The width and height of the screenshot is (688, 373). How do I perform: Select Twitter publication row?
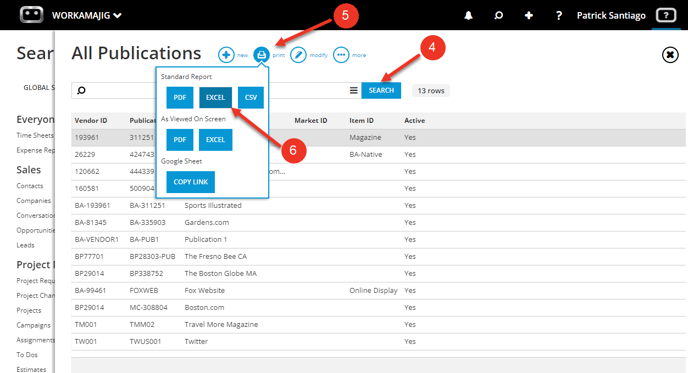(378, 341)
